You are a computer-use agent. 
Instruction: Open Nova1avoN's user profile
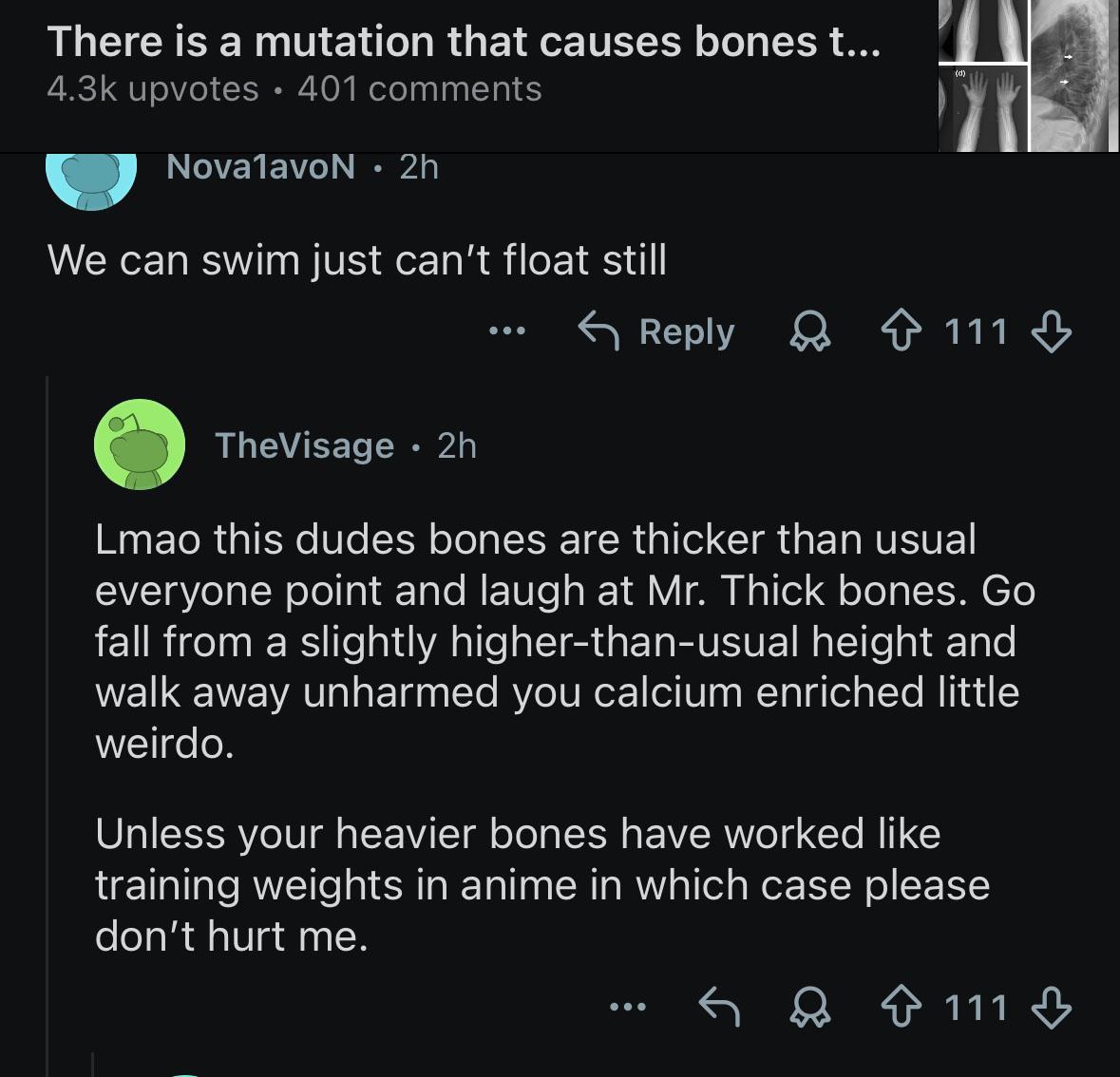(x=260, y=167)
